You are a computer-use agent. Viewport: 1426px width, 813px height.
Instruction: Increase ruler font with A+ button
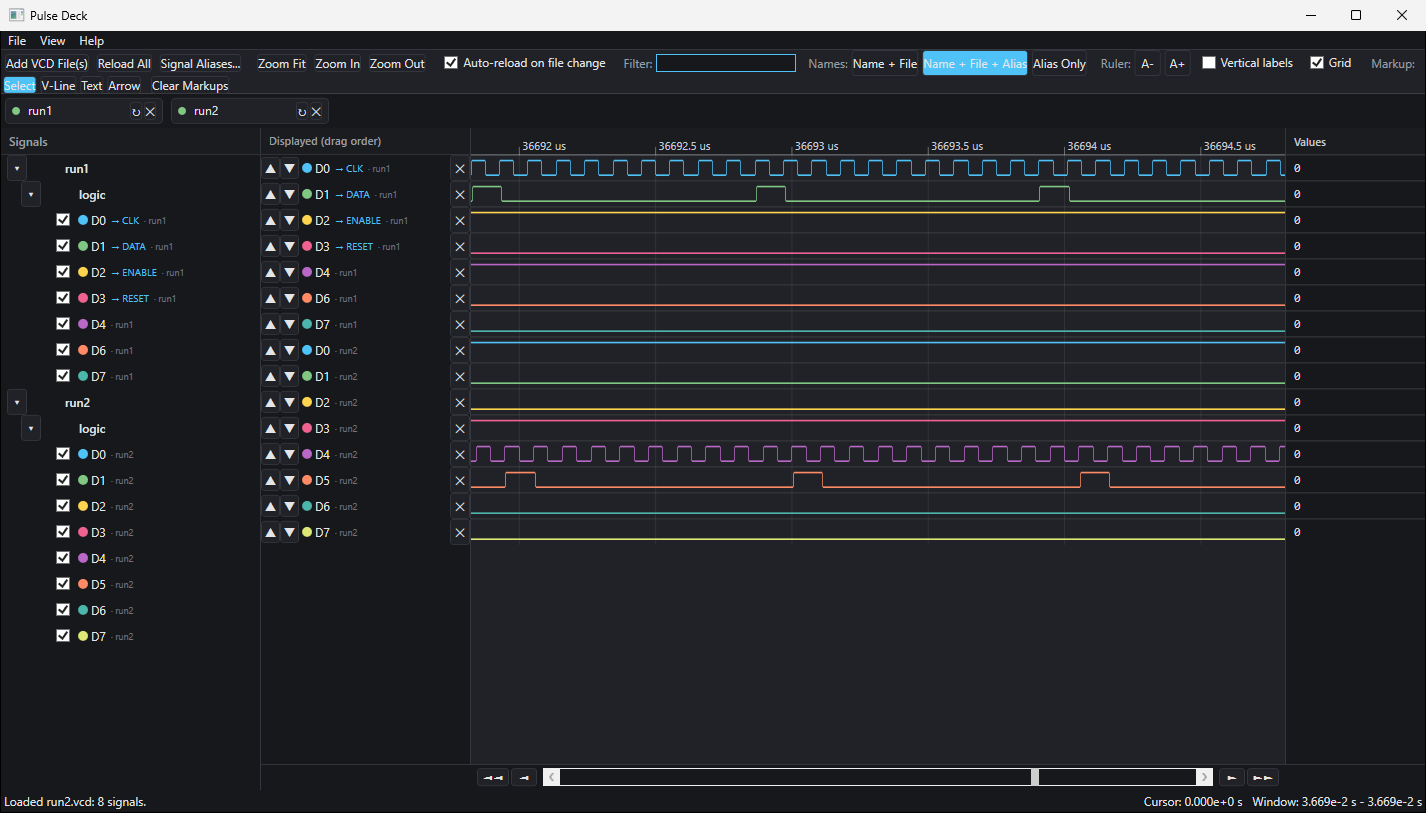1177,64
